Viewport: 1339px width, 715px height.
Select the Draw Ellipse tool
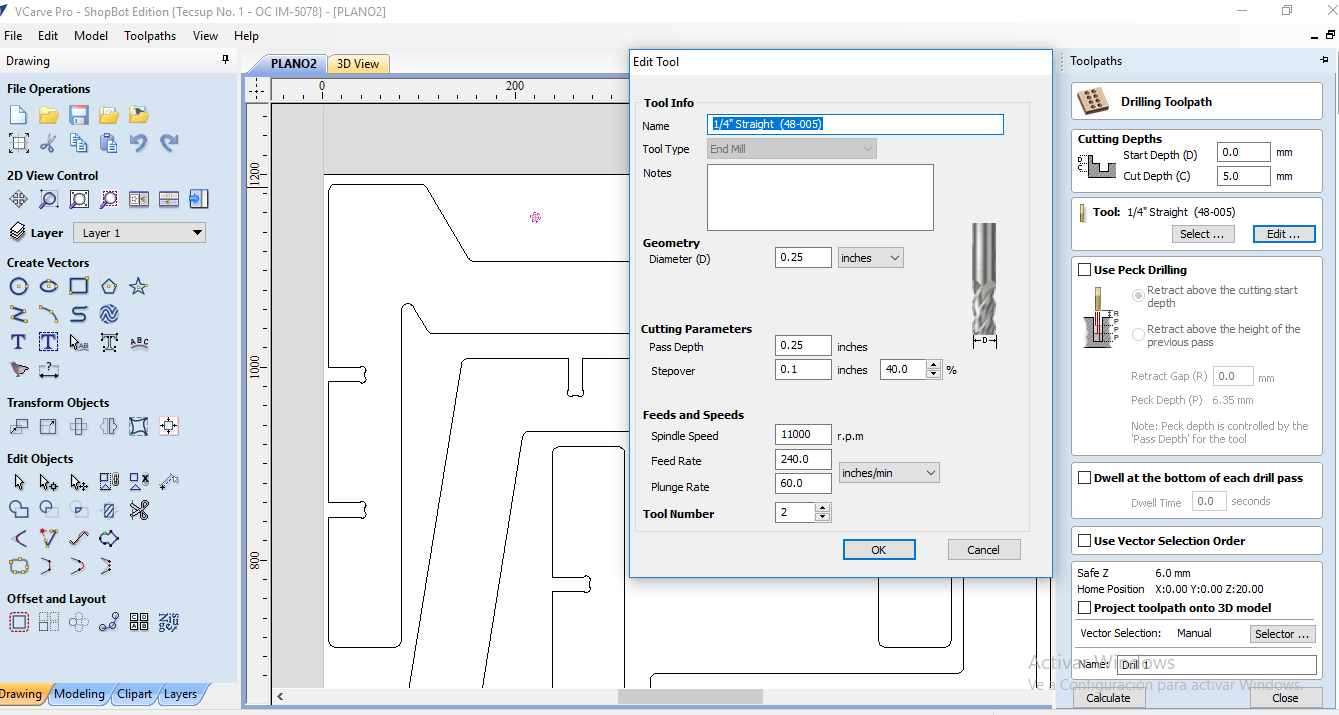(48, 287)
